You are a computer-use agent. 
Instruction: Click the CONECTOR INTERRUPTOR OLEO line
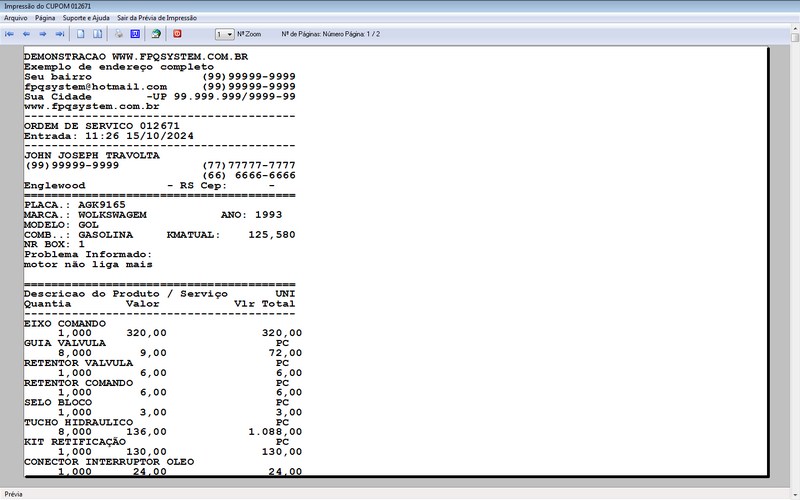coord(109,462)
